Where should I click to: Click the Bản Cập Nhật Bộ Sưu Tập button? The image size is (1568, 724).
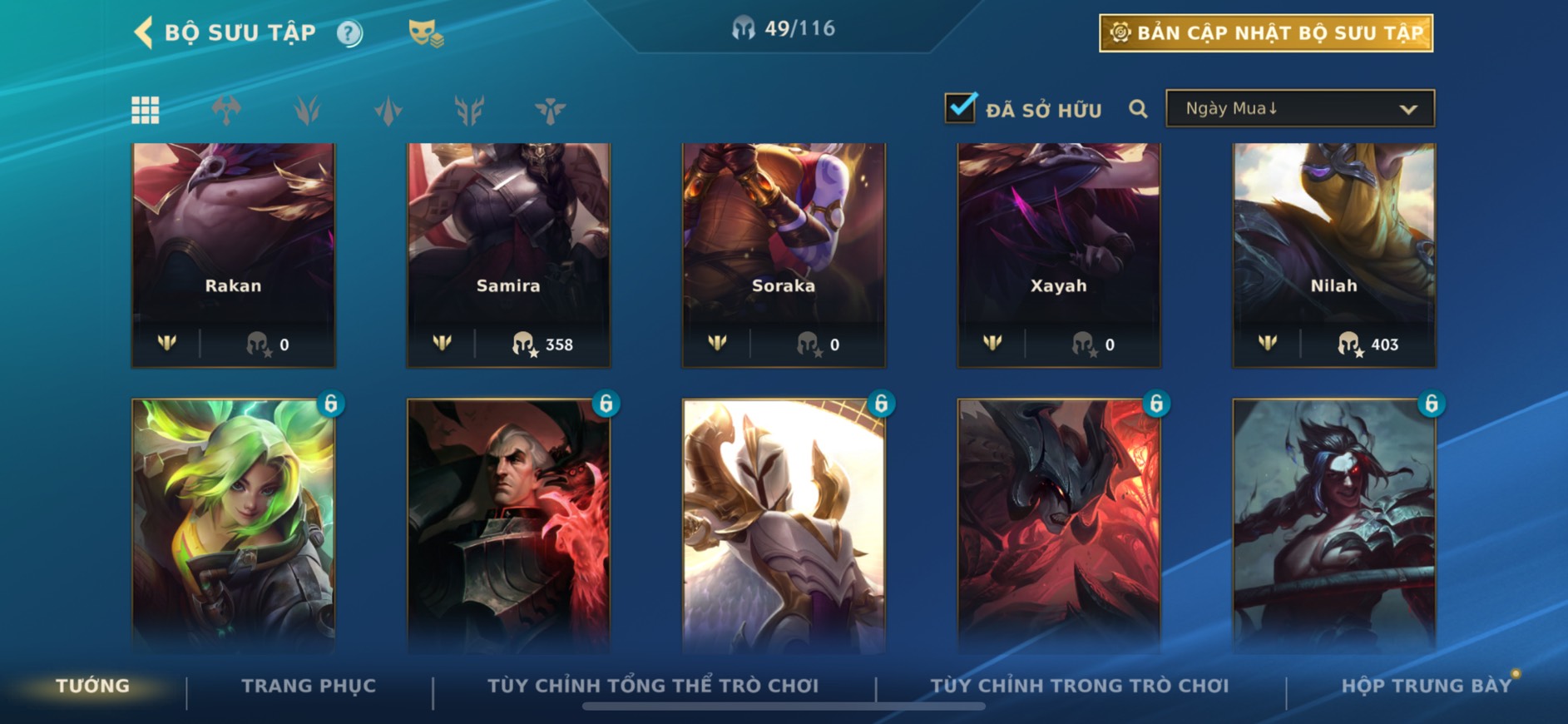point(1266,33)
